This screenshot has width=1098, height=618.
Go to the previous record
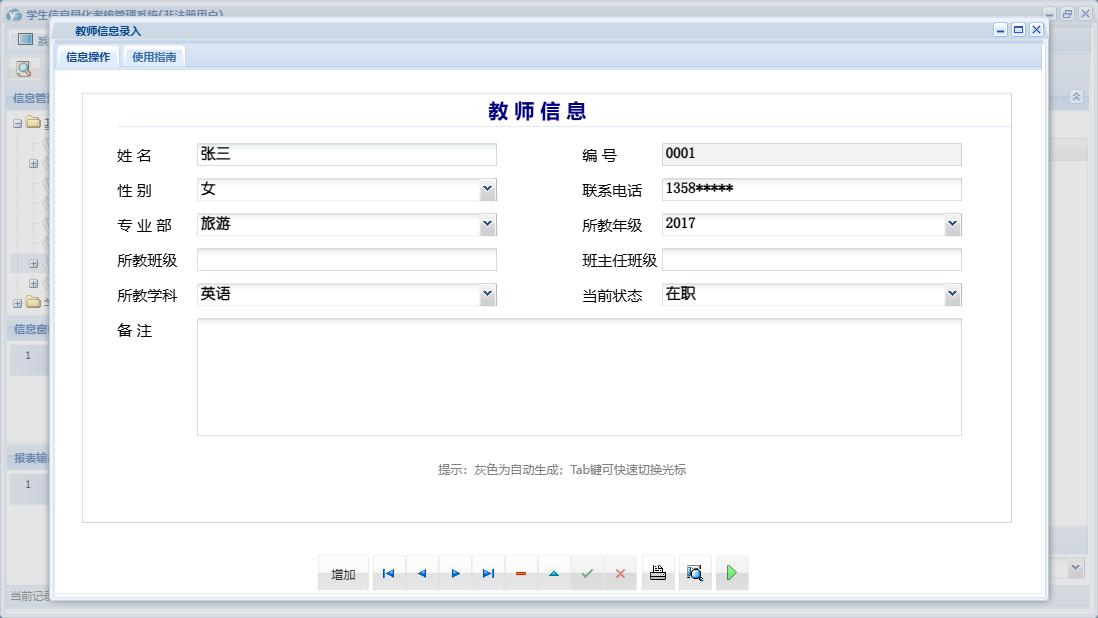tap(422, 573)
